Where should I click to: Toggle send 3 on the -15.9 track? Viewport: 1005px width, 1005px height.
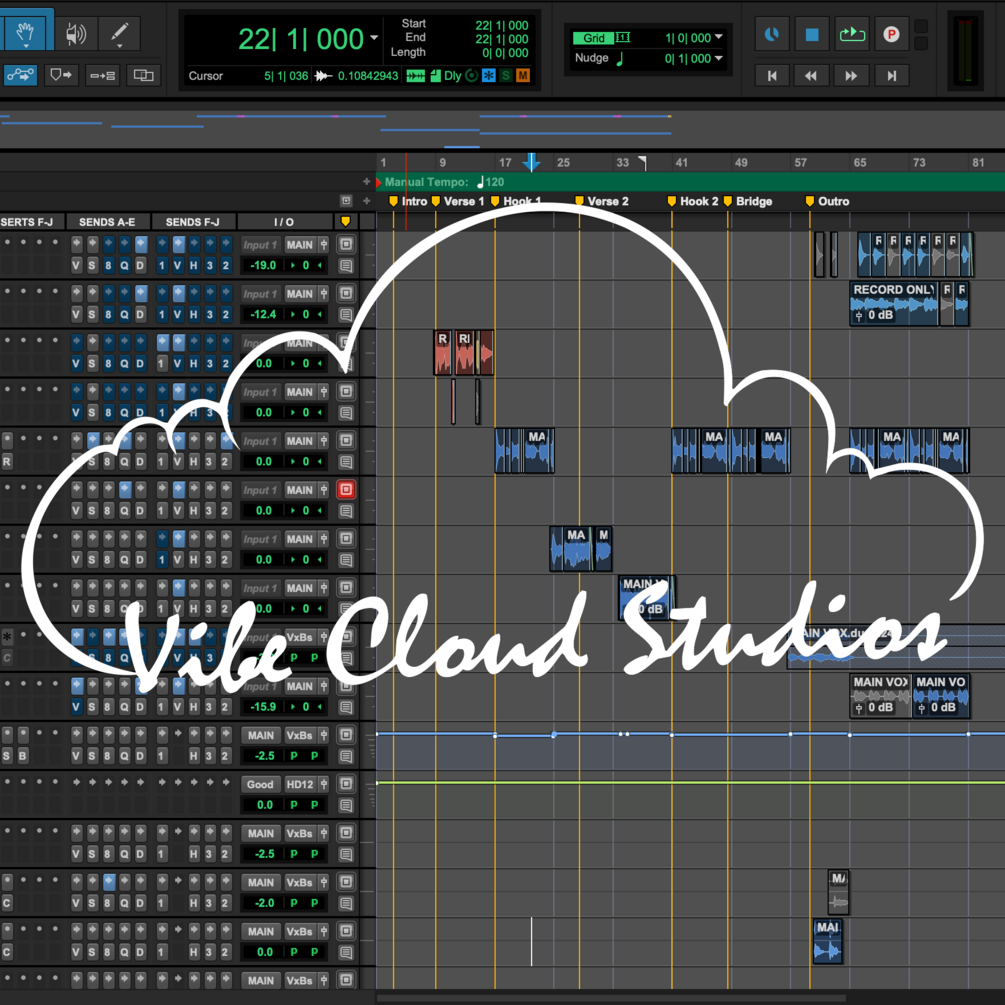210,707
